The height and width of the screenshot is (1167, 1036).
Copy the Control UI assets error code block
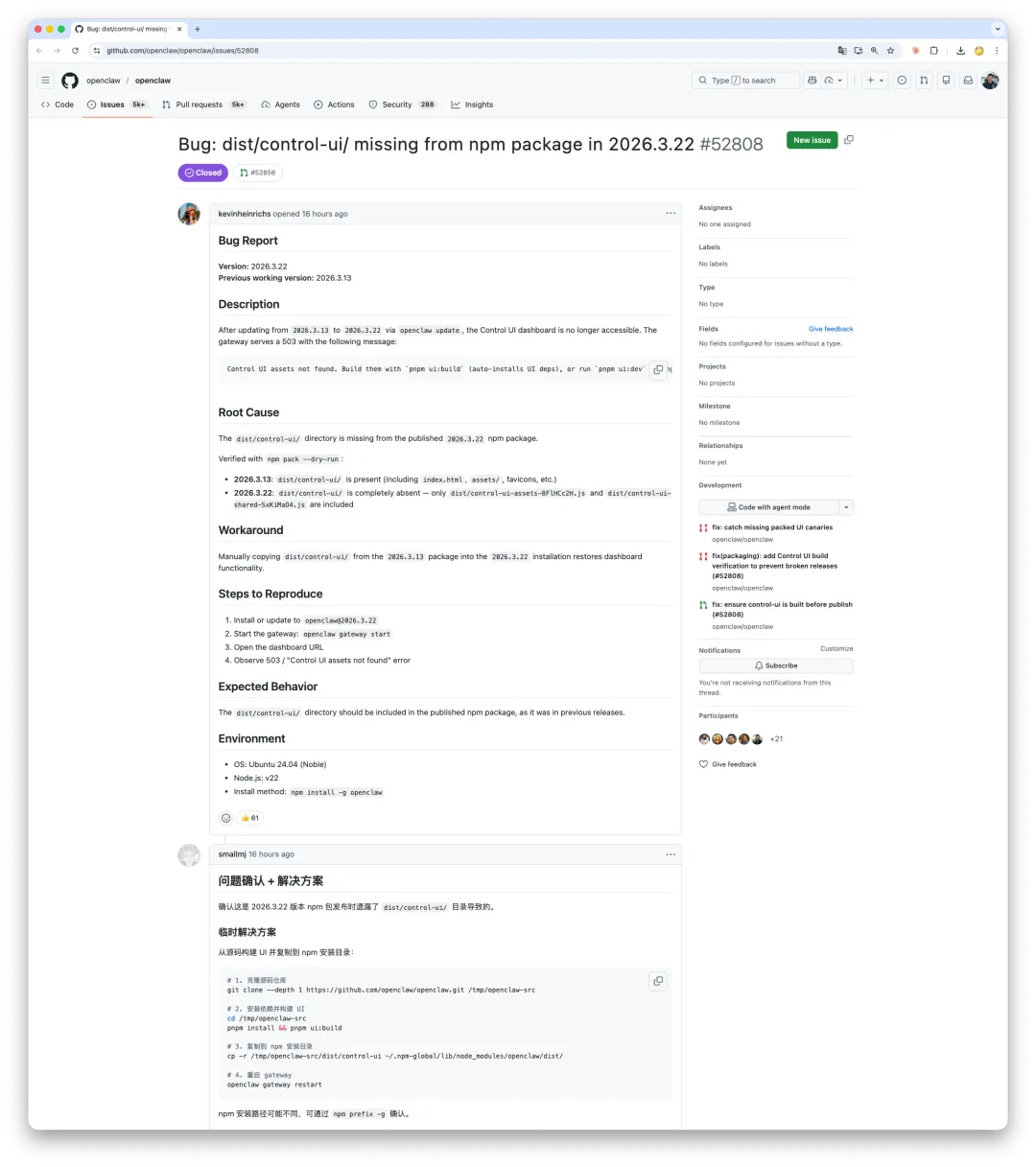658,369
